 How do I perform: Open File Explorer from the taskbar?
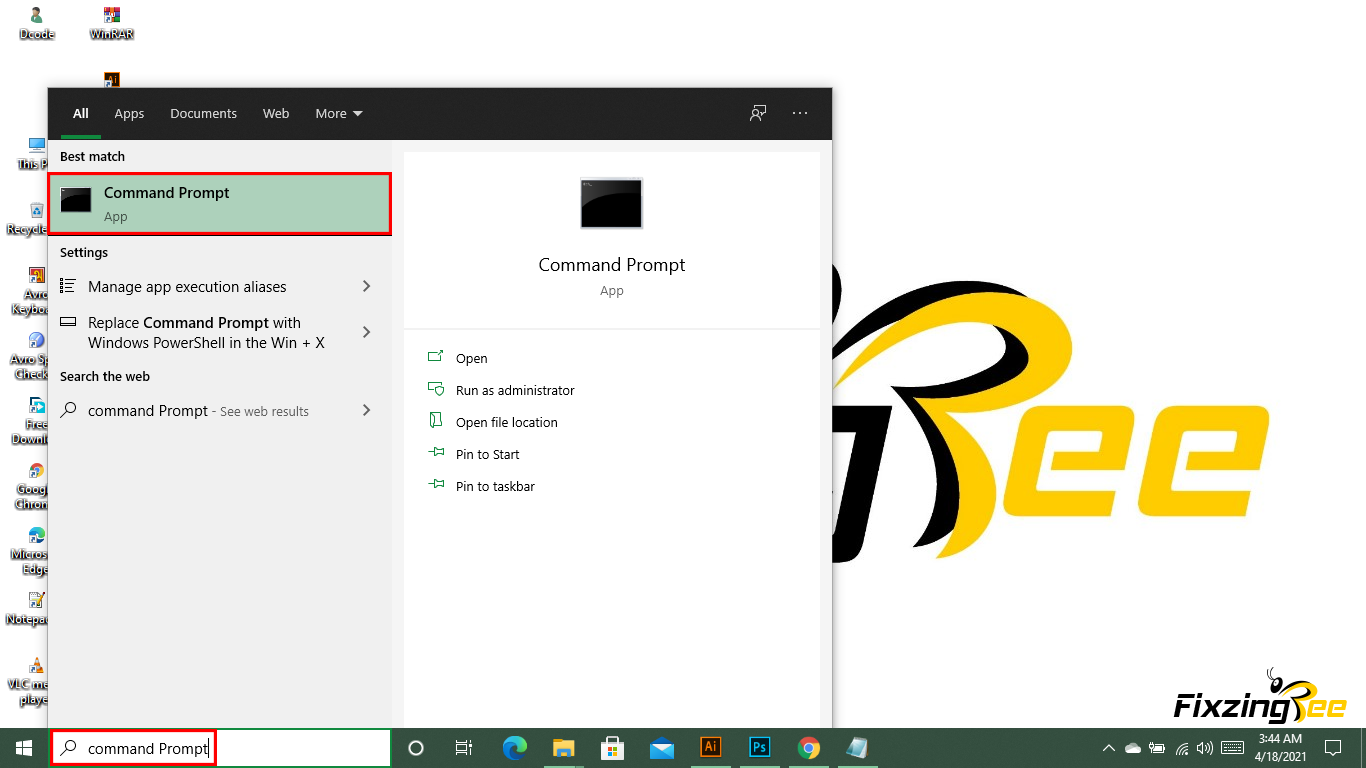click(564, 748)
